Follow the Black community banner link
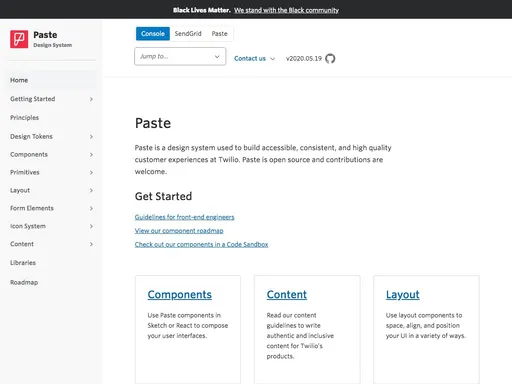 coord(286,10)
